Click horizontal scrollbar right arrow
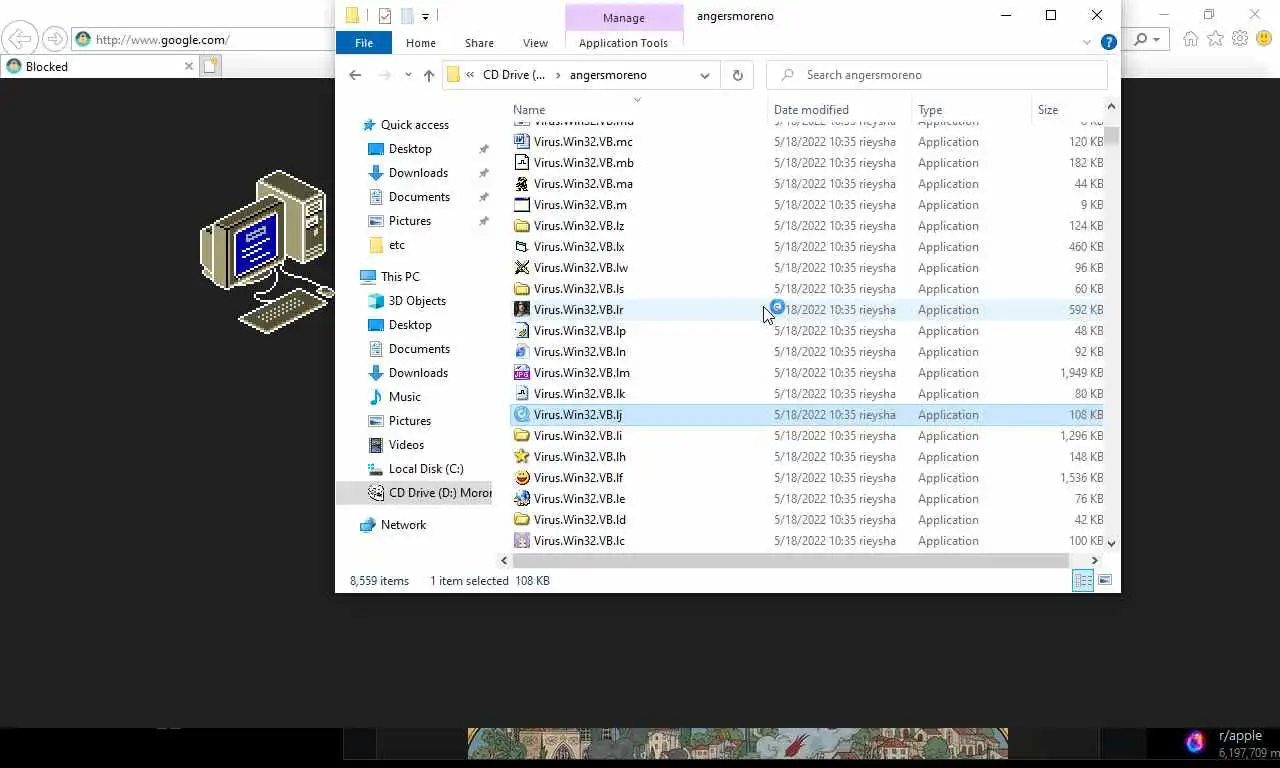The image size is (1280, 768). pos(1094,561)
